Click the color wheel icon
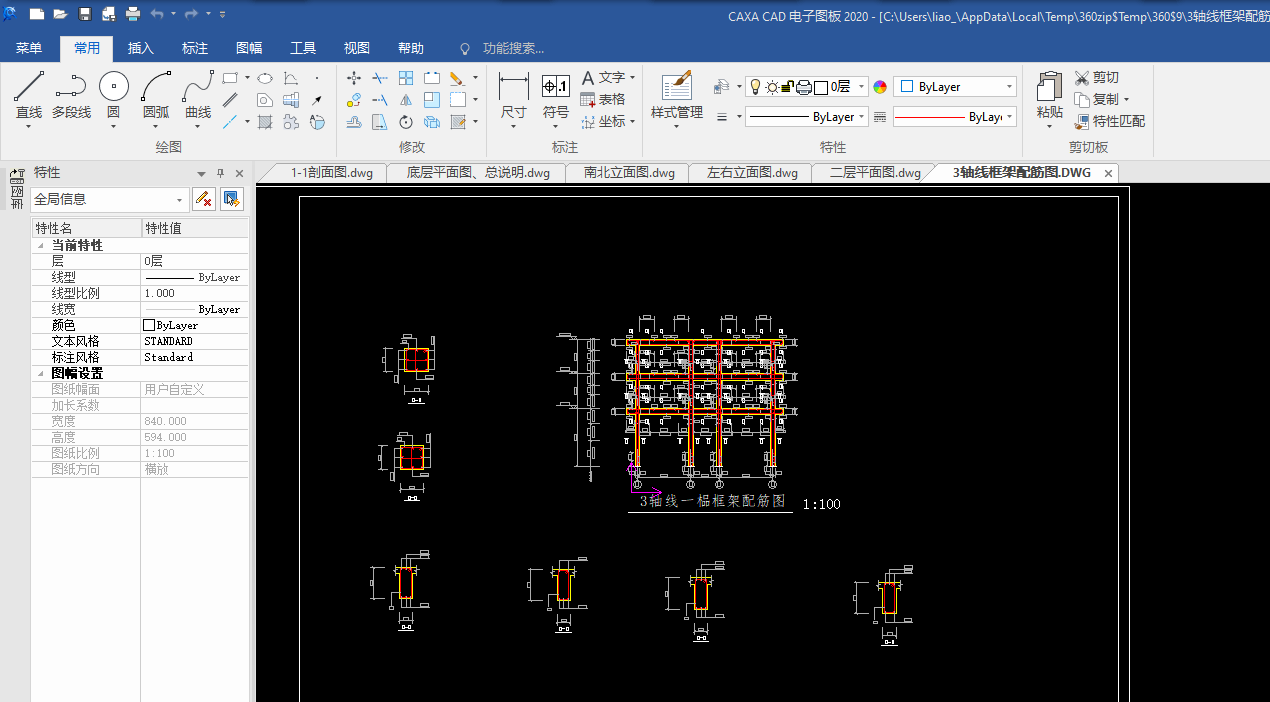Image resolution: width=1270 pixels, height=702 pixels. [880, 87]
